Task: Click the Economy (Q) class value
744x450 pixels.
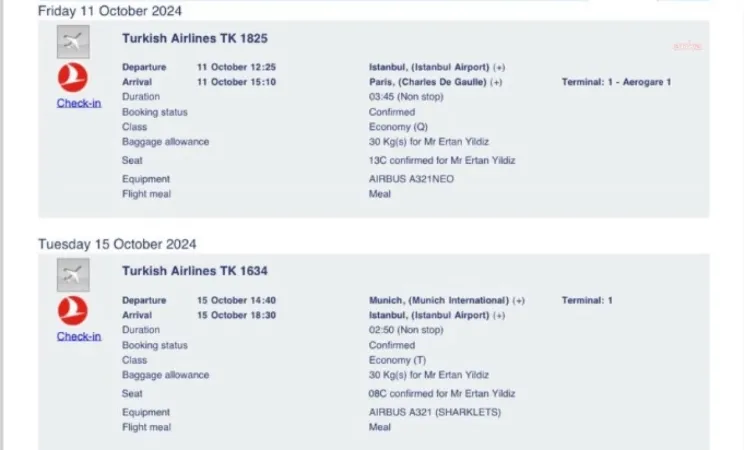Action: tap(400, 126)
